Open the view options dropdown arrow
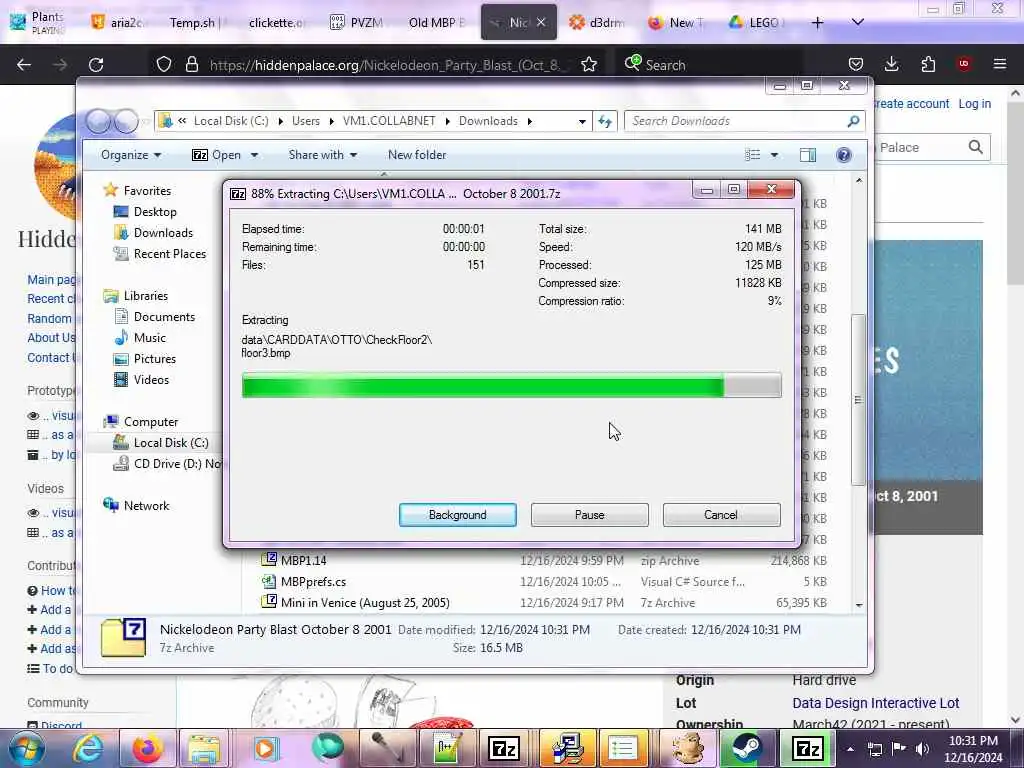 (774, 155)
